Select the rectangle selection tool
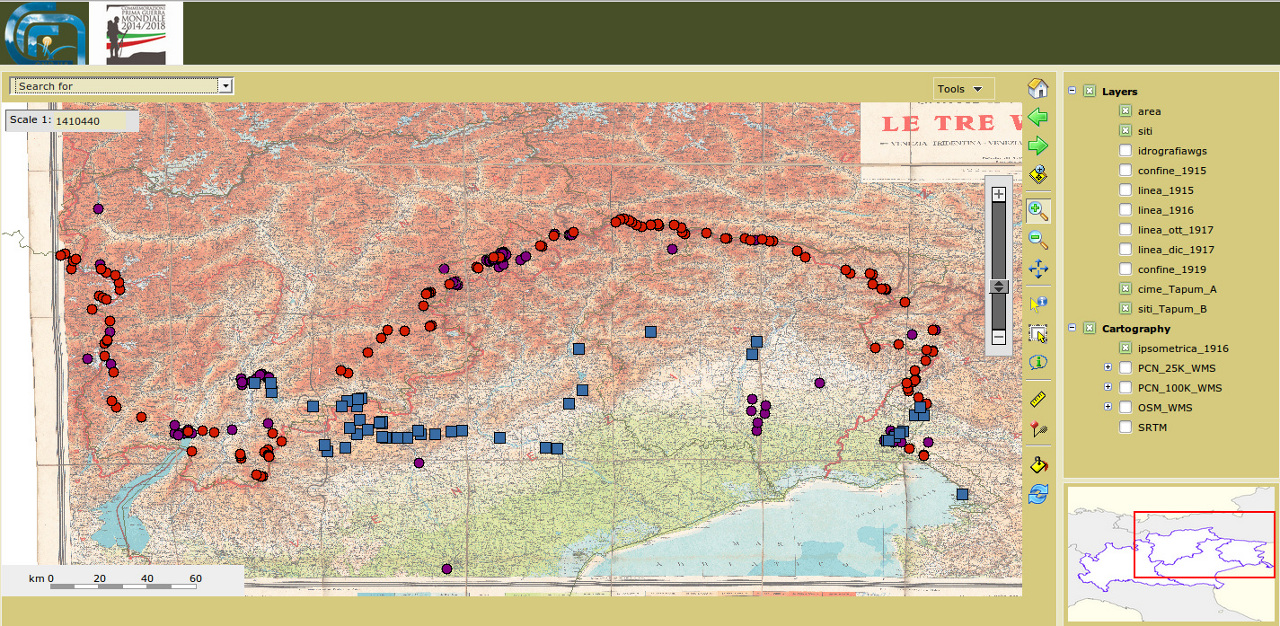Screen dimensions: 1280x626 (x=1038, y=334)
